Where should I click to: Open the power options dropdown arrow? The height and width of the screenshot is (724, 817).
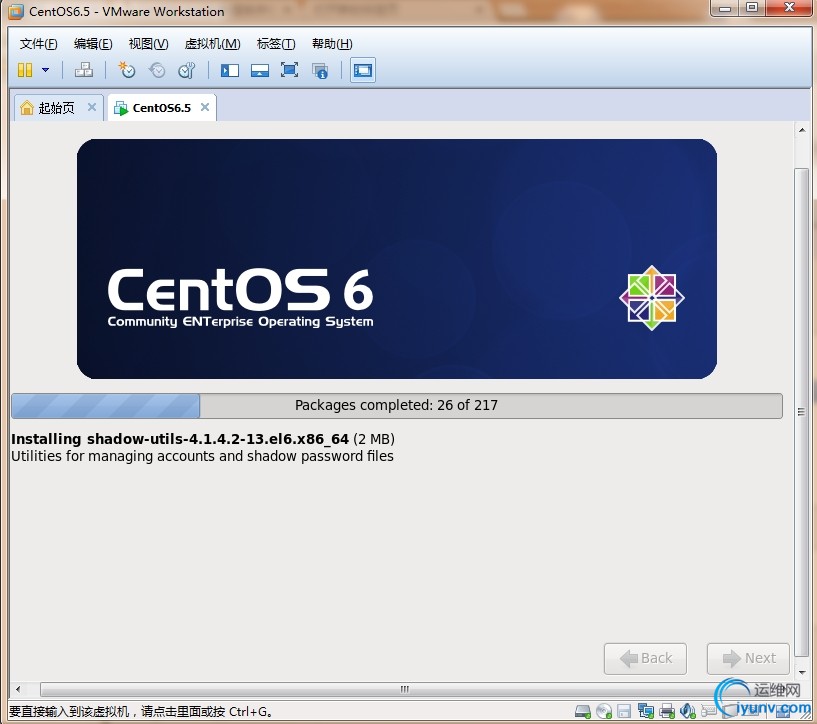click(45, 70)
